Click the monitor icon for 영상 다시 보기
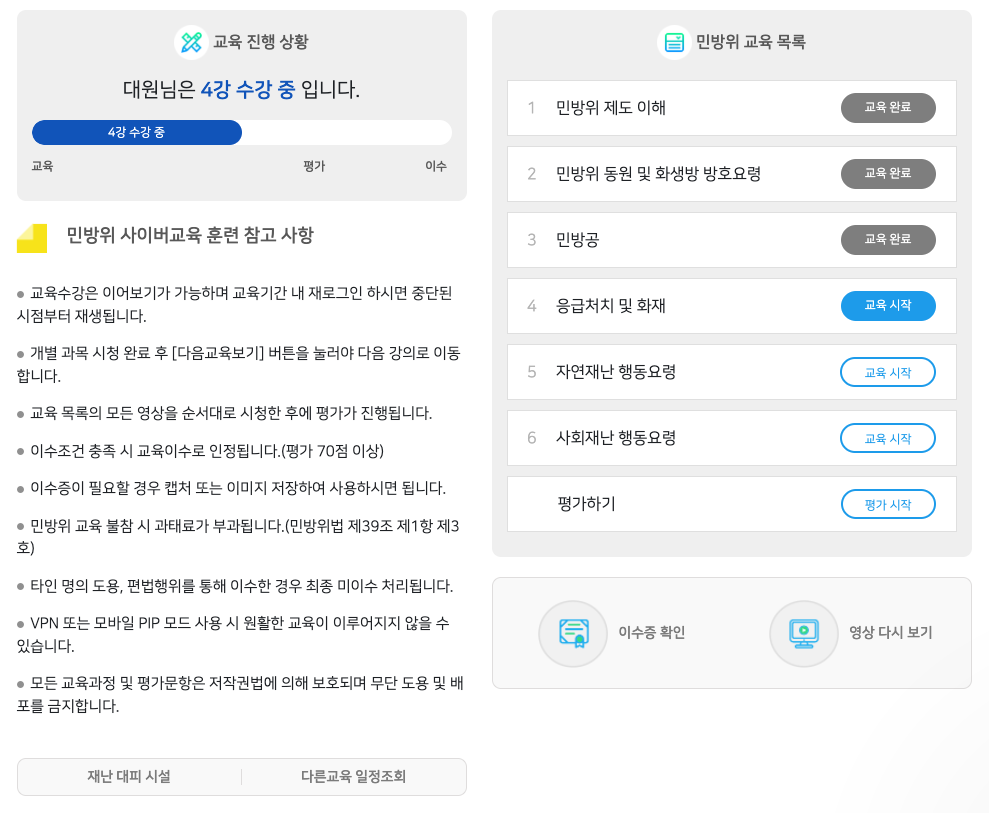The image size is (989, 813). [803, 633]
